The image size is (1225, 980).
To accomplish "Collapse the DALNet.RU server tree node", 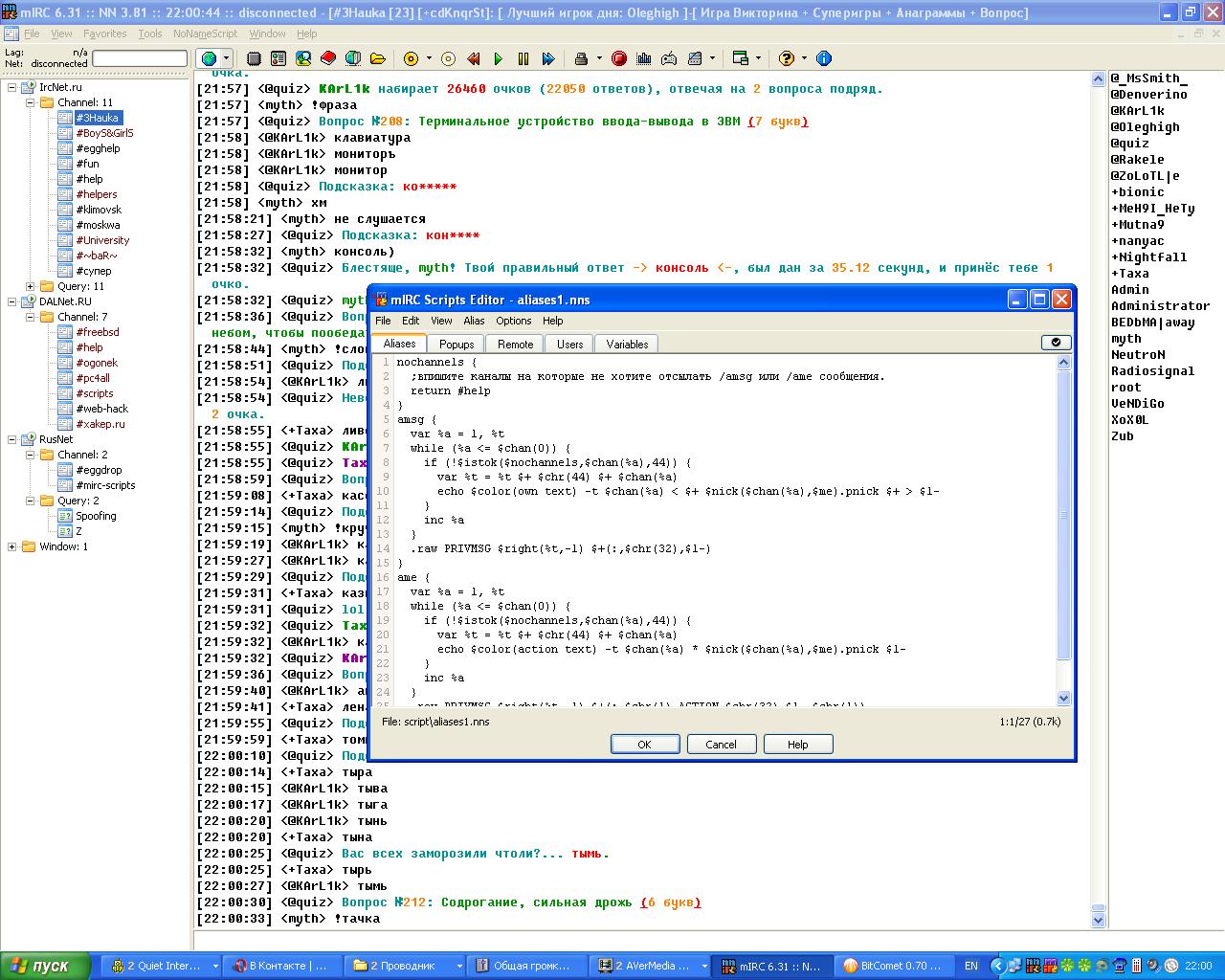I will (12, 301).
